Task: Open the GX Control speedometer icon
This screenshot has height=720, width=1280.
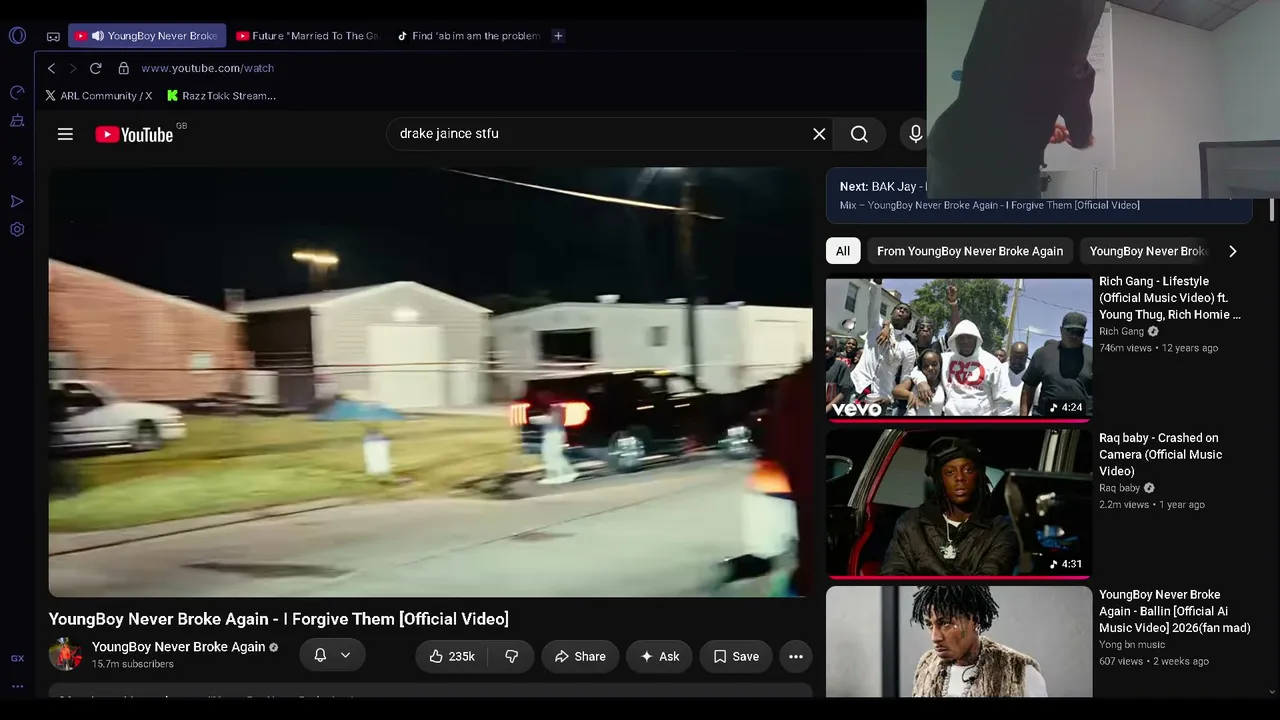Action: click(17, 92)
